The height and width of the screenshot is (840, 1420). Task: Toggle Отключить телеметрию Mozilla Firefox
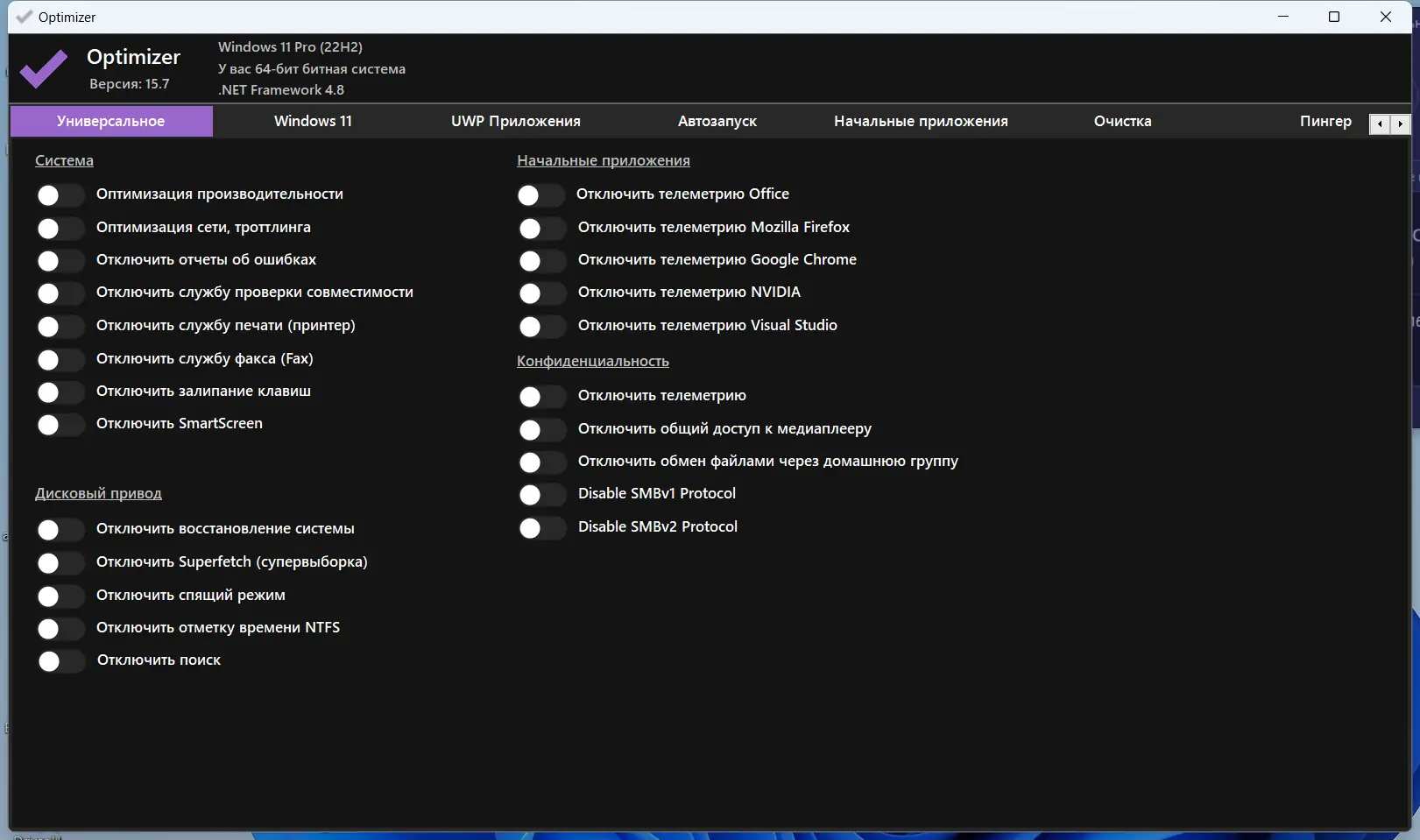point(542,228)
